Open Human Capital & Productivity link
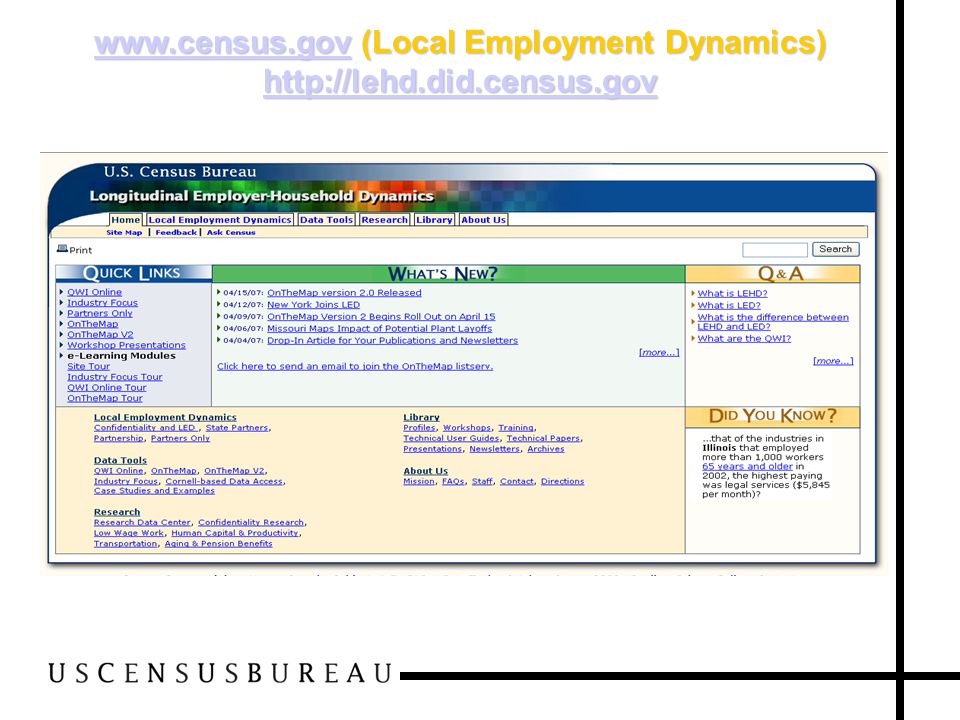 coord(234,533)
